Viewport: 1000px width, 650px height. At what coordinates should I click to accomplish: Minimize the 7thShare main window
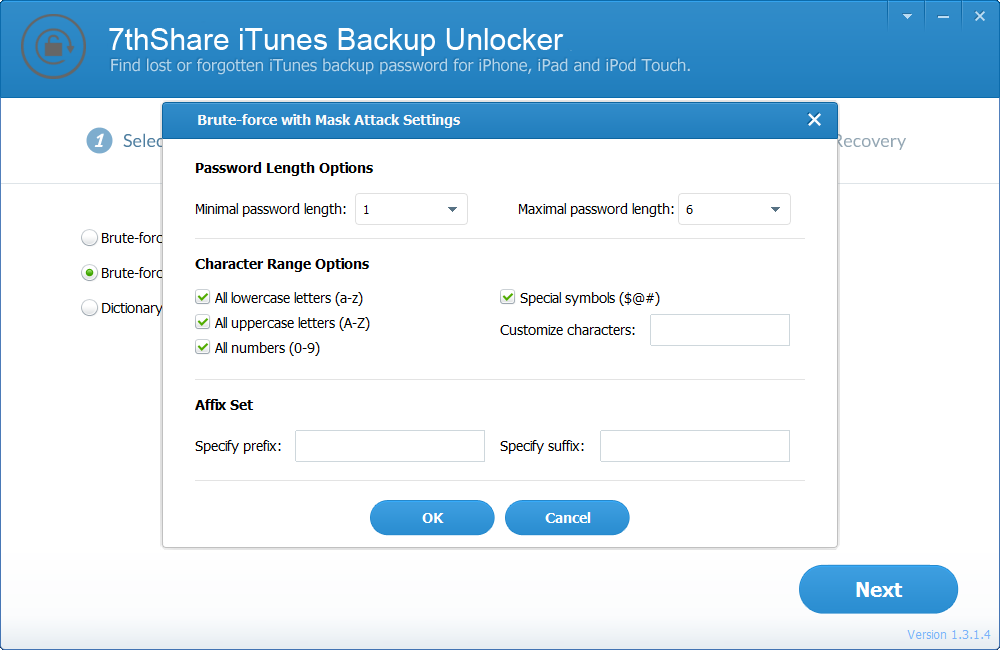pos(943,17)
